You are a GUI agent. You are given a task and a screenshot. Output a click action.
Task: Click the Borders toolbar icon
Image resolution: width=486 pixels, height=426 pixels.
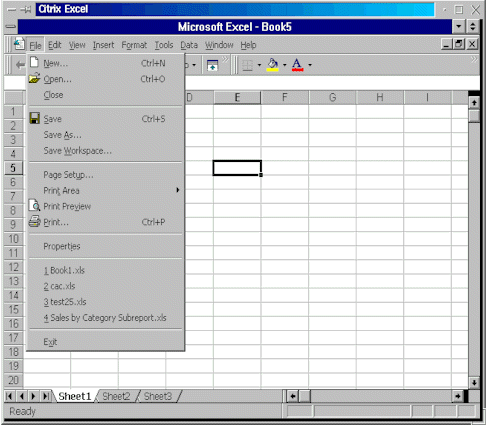(x=247, y=65)
